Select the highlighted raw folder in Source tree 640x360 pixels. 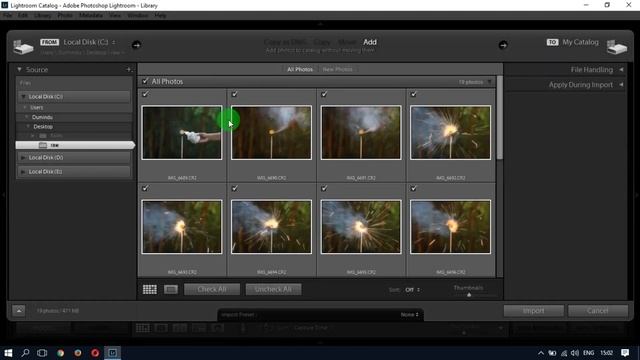[75, 145]
